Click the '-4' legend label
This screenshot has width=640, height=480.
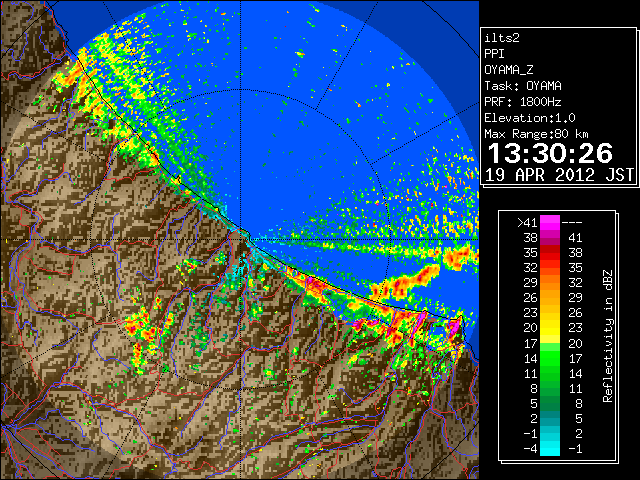[x=530, y=449]
